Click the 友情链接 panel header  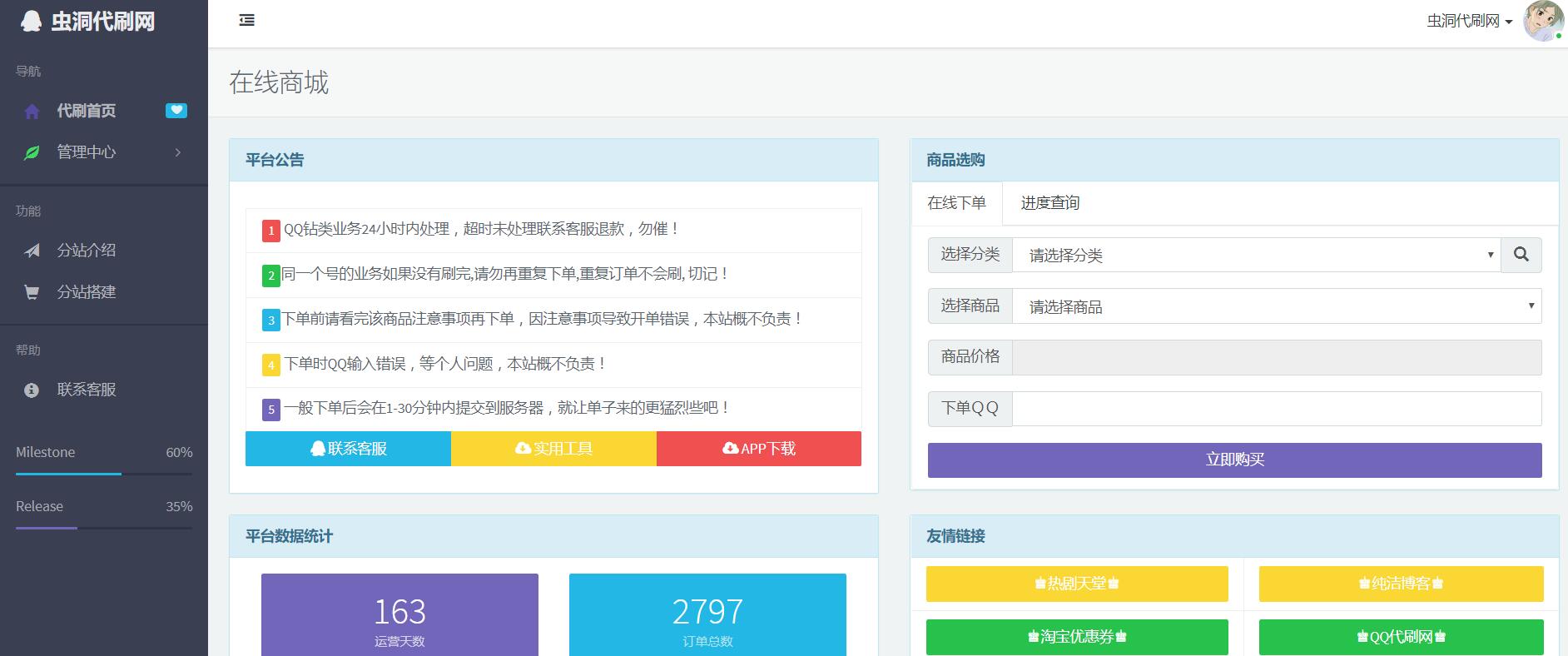tap(1234, 536)
